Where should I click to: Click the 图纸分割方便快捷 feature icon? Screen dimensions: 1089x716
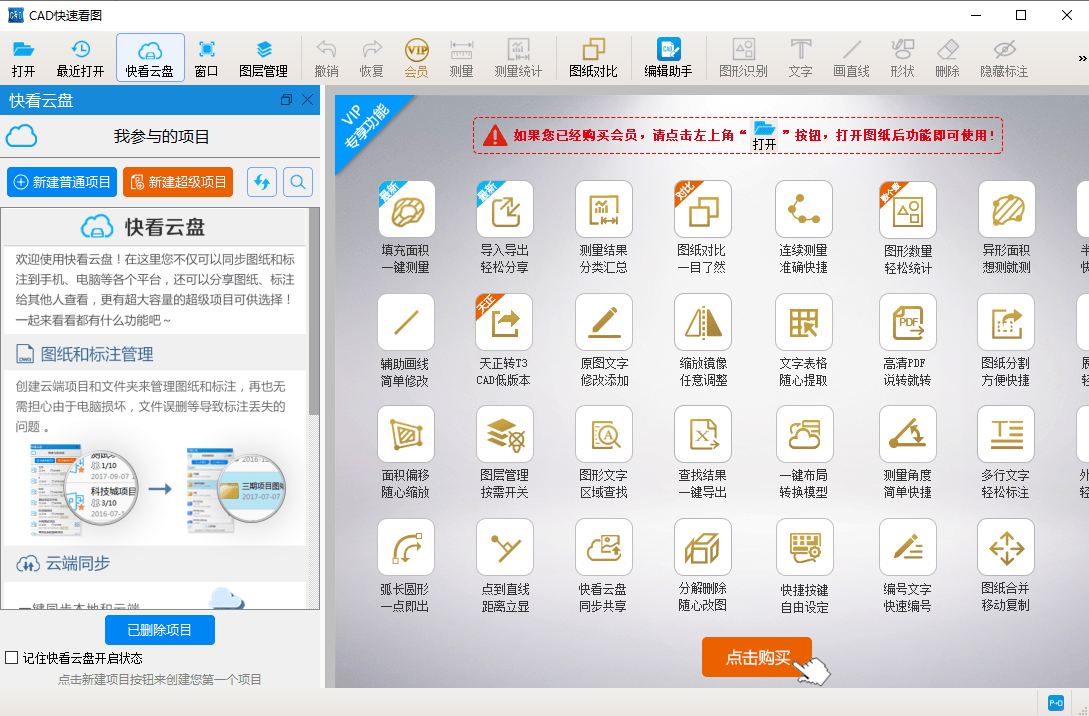click(1006, 322)
